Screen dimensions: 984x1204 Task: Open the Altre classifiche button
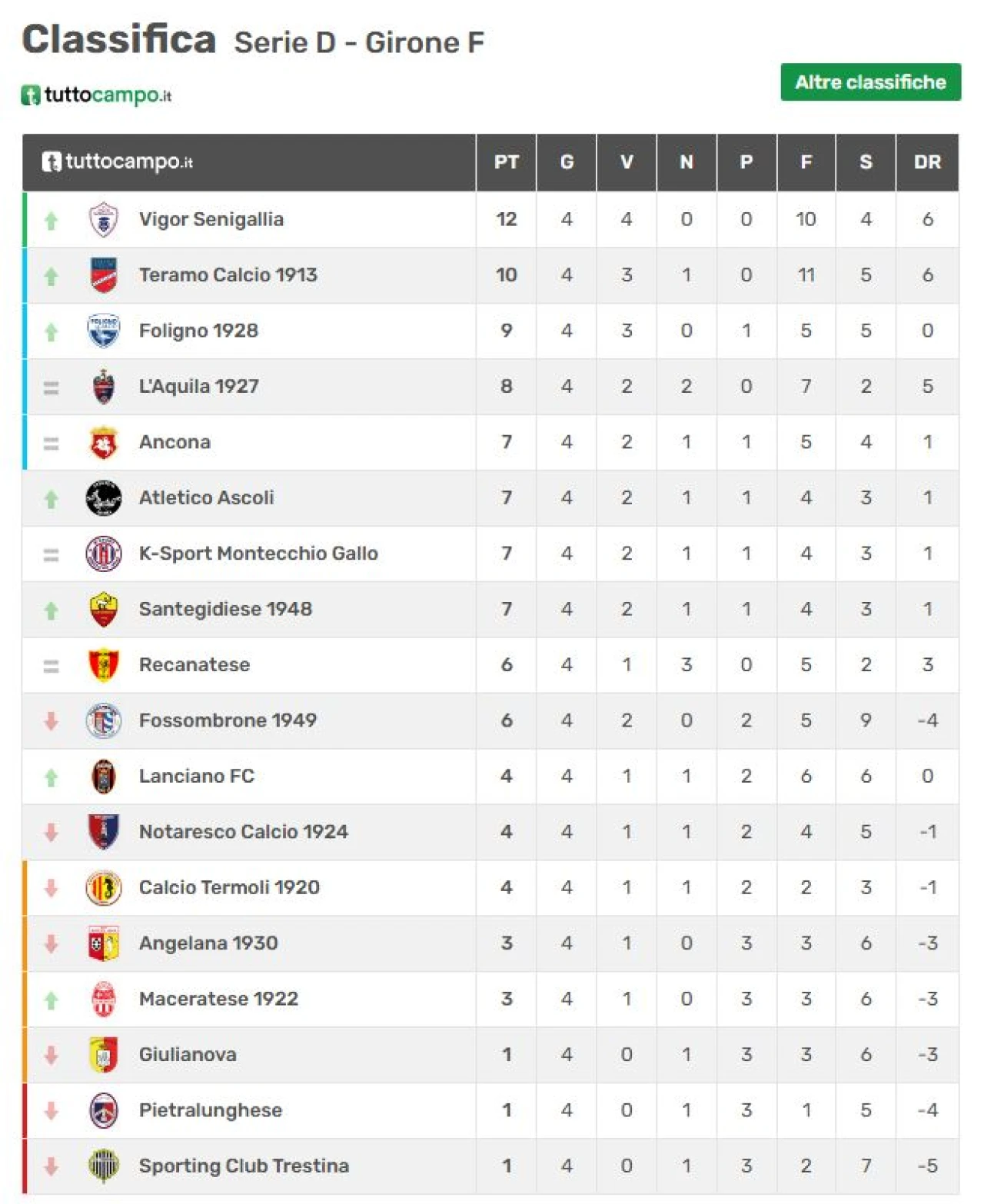[x=871, y=82]
